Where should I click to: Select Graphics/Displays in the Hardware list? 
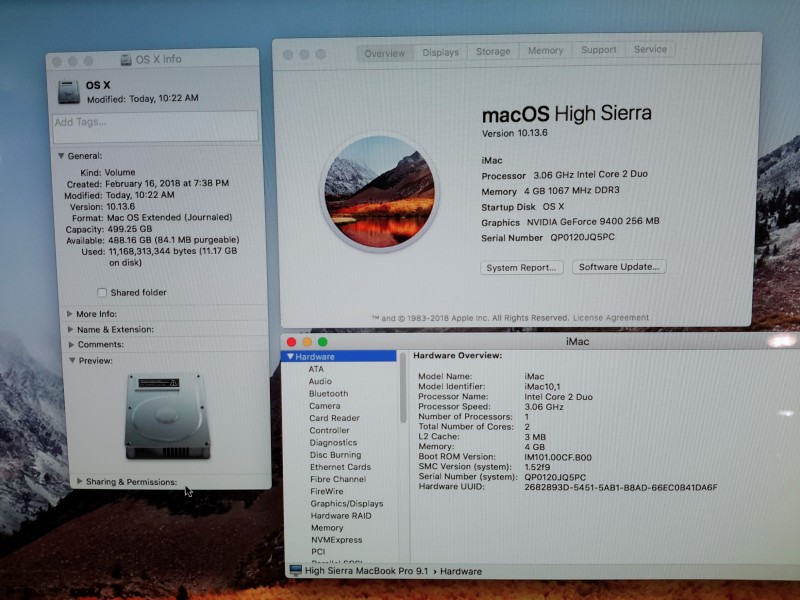click(x=346, y=504)
